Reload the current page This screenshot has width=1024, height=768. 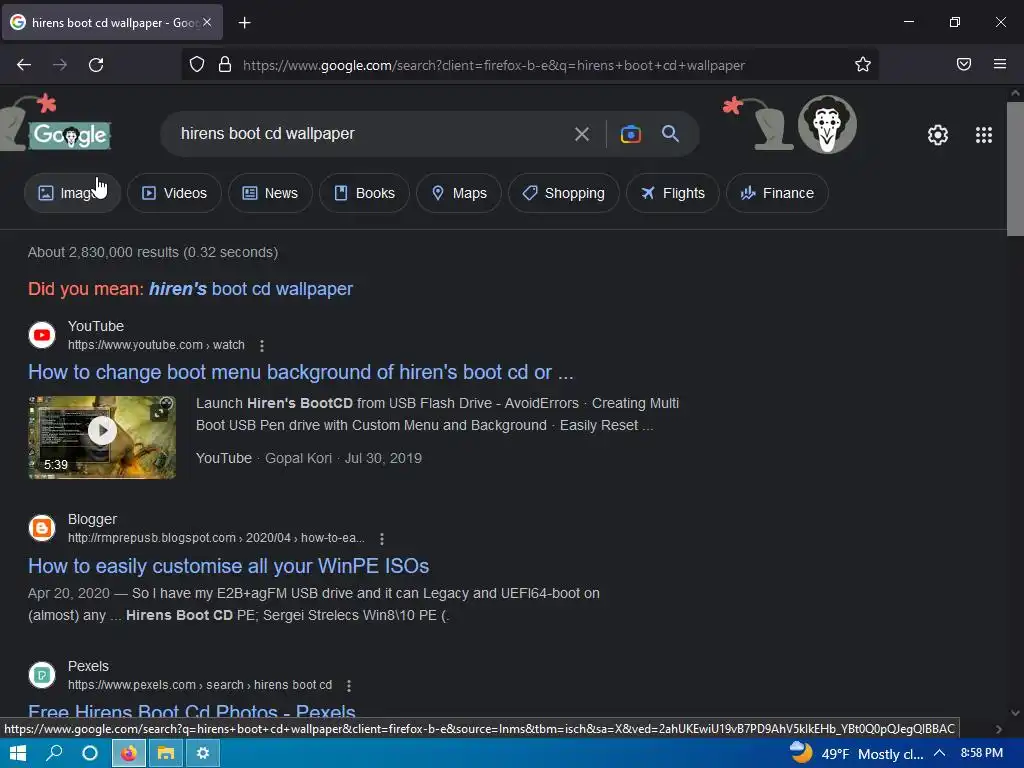click(x=96, y=65)
